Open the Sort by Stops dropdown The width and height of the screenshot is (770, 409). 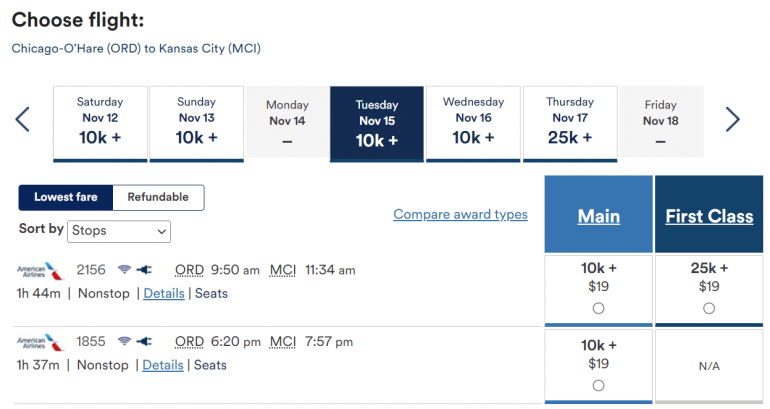point(119,231)
